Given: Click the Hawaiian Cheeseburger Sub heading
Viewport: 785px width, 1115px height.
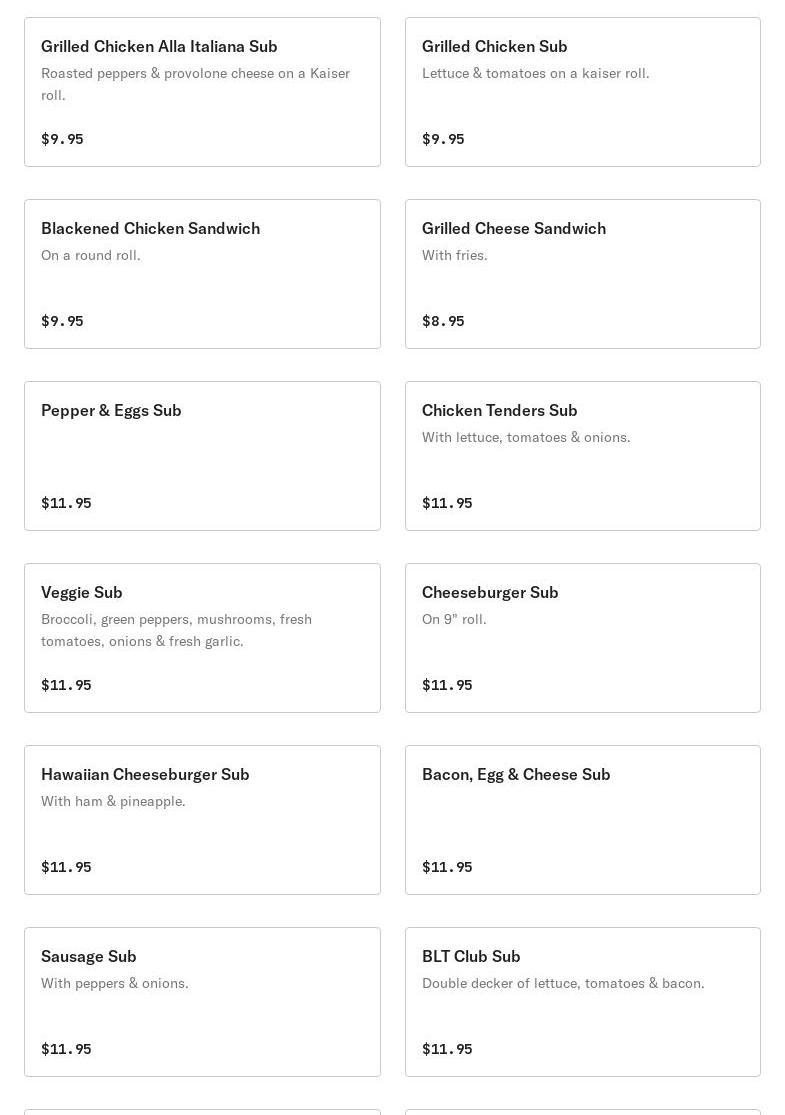Looking at the screenshot, I should point(145,774).
